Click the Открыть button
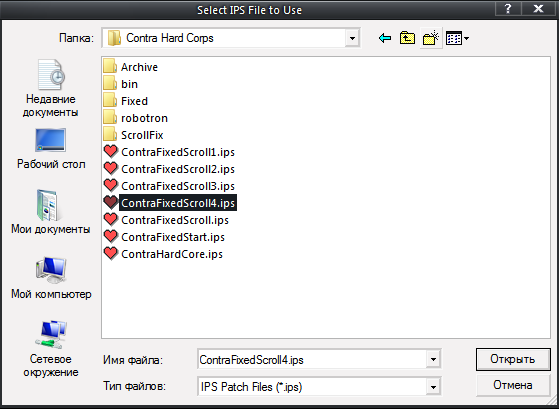Viewport: 559px width, 409px height. 513,359
